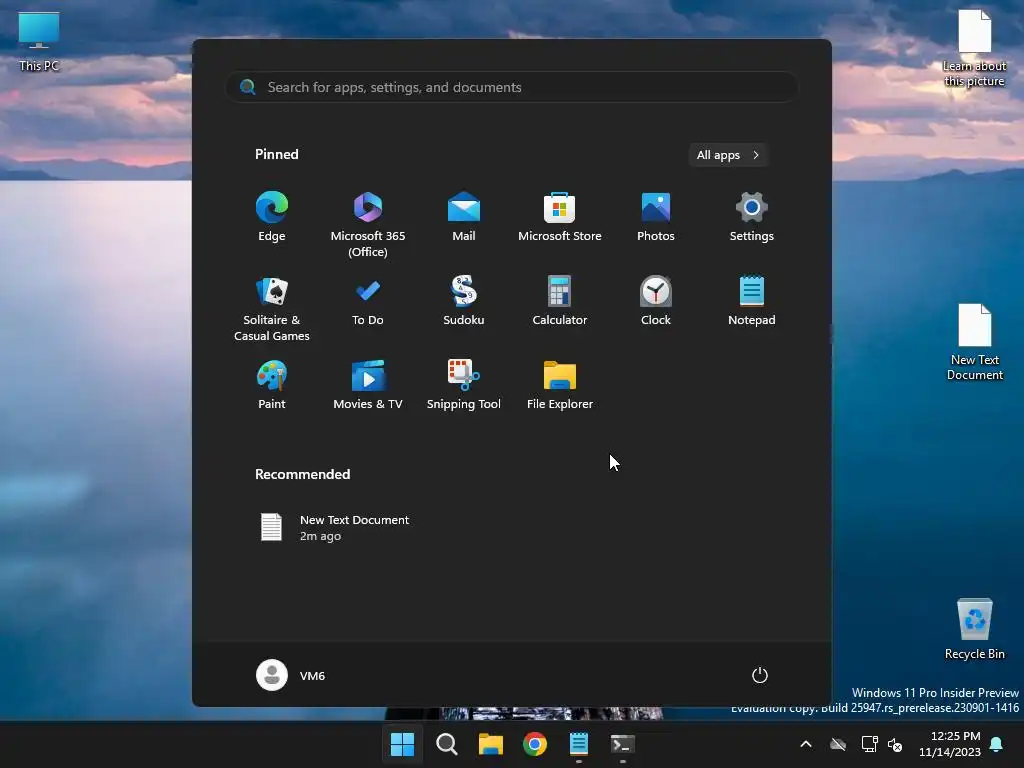Launch the Sudoku game
The height and width of the screenshot is (768, 1024).
[464, 301]
